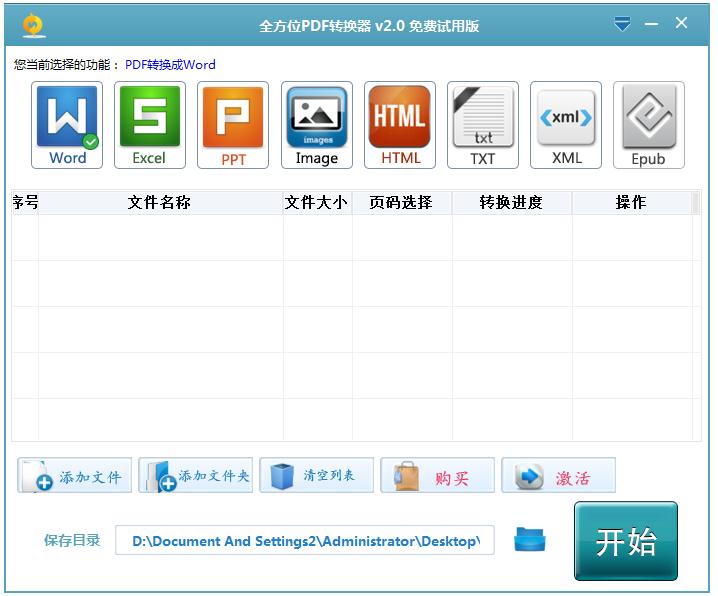Screen dimensions: 718x596
Task: Select the XML conversion icon
Action: coord(566,125)
